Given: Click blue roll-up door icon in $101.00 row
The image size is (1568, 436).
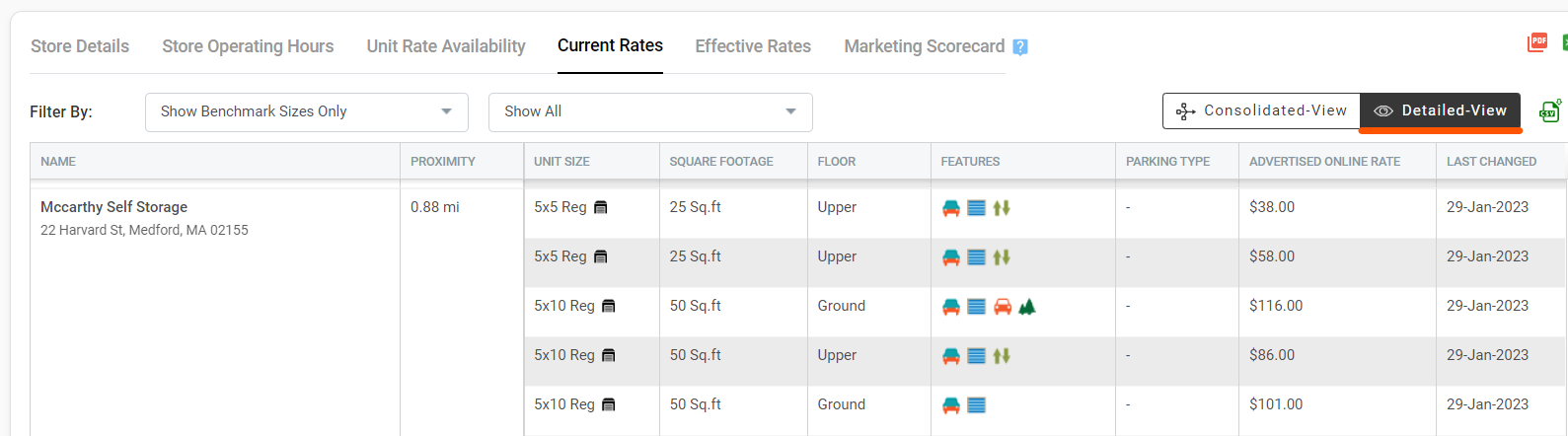Looking at the screenshot, I should (x=976, y=405).
